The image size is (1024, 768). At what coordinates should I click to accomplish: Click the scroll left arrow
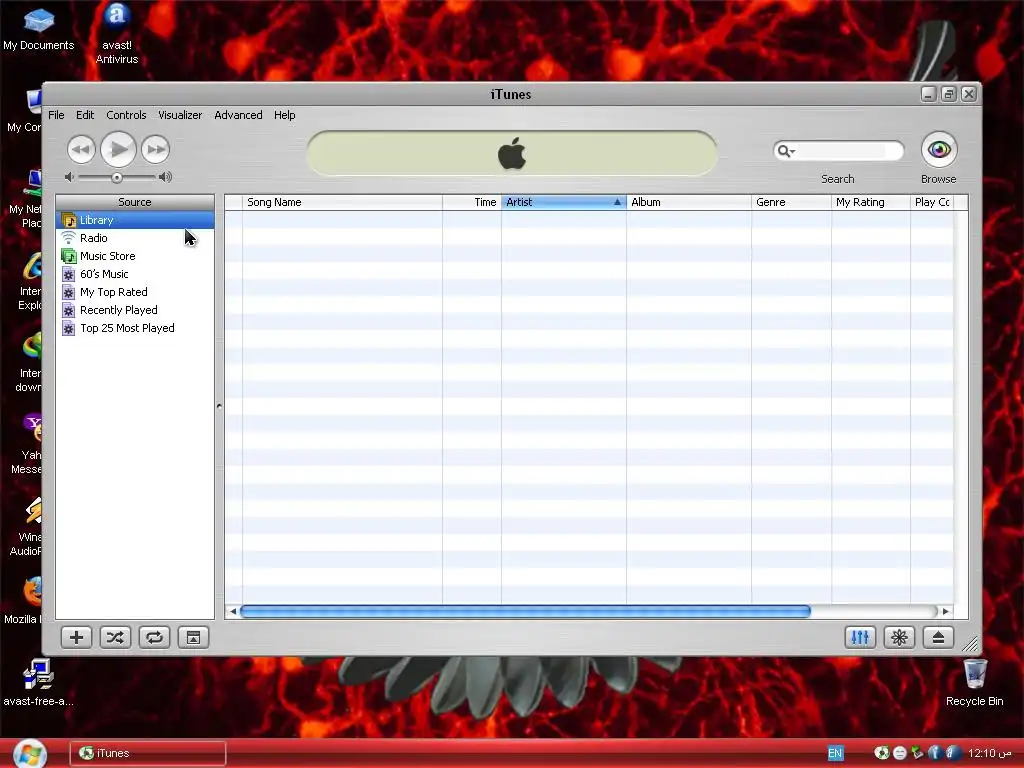click(x=233, y=612)
